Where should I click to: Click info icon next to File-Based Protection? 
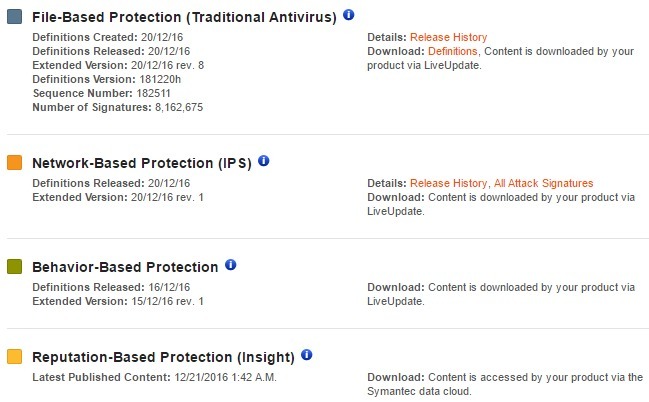point(348,16)
